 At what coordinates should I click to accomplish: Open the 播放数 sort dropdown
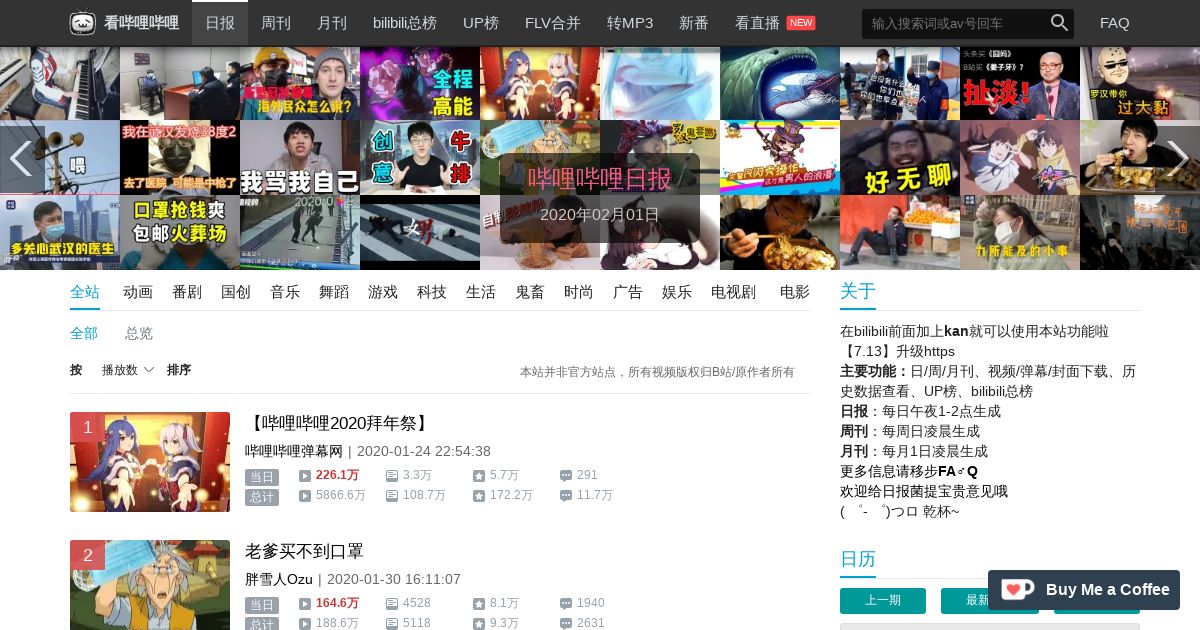[x=128, y=370]
